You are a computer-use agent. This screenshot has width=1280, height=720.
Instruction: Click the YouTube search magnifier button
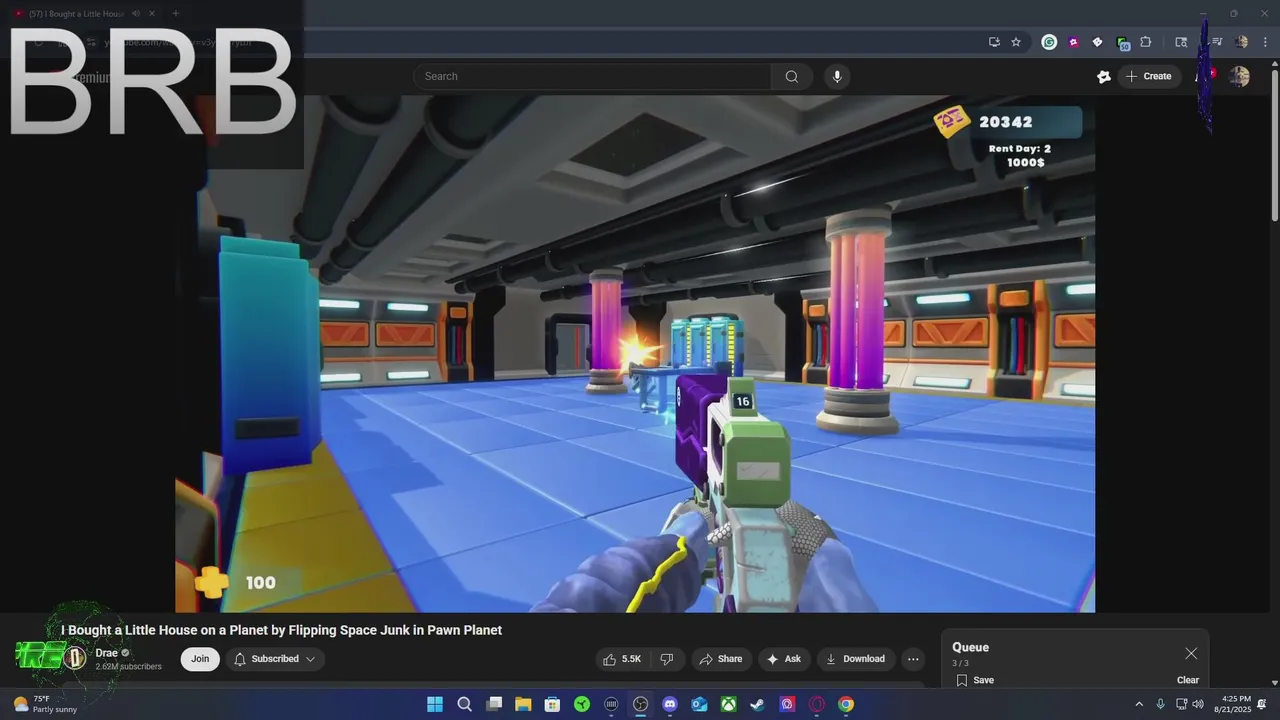[x=791, y=76]
